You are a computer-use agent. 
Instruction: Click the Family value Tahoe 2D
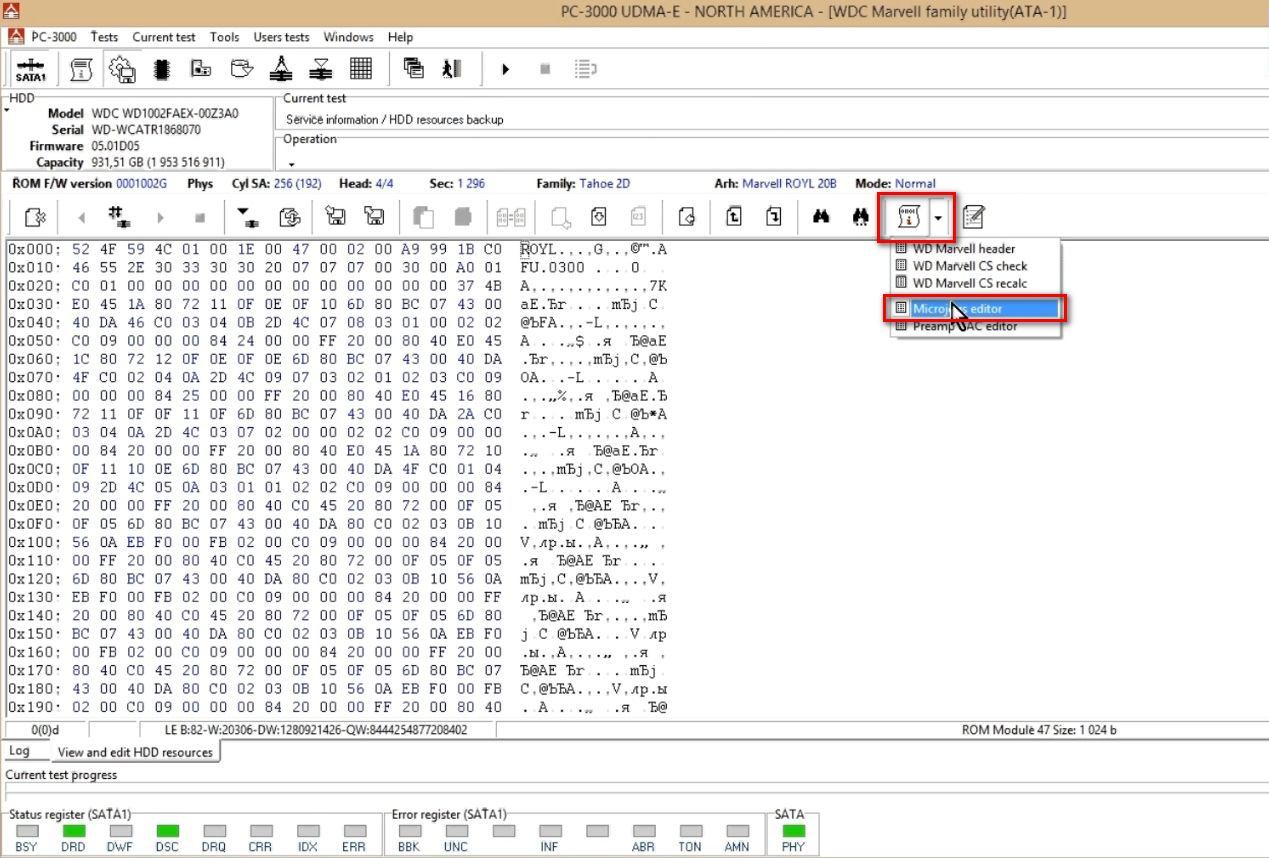pos(605,183)
